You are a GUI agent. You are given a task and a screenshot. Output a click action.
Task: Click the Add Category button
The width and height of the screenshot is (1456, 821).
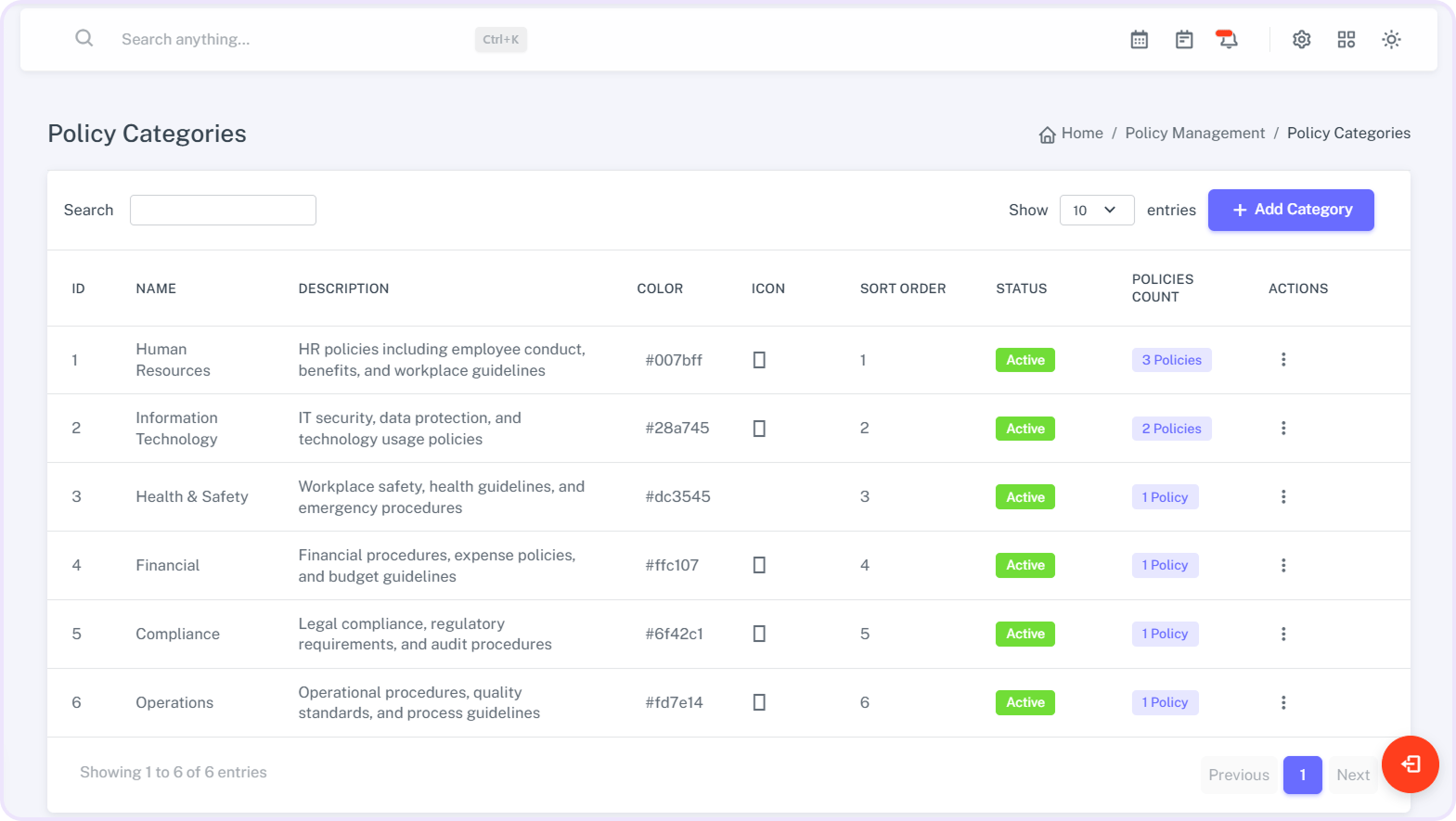click(1290, 211)
